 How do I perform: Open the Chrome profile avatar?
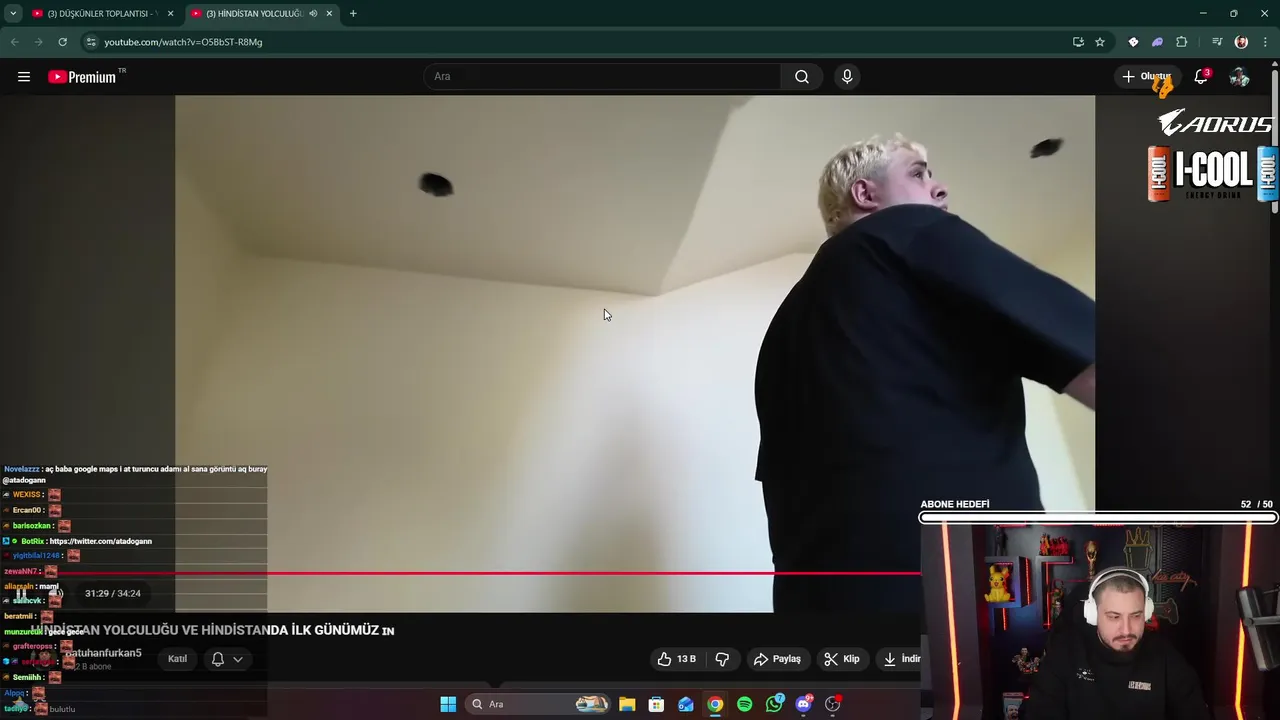pos(1241,42)
